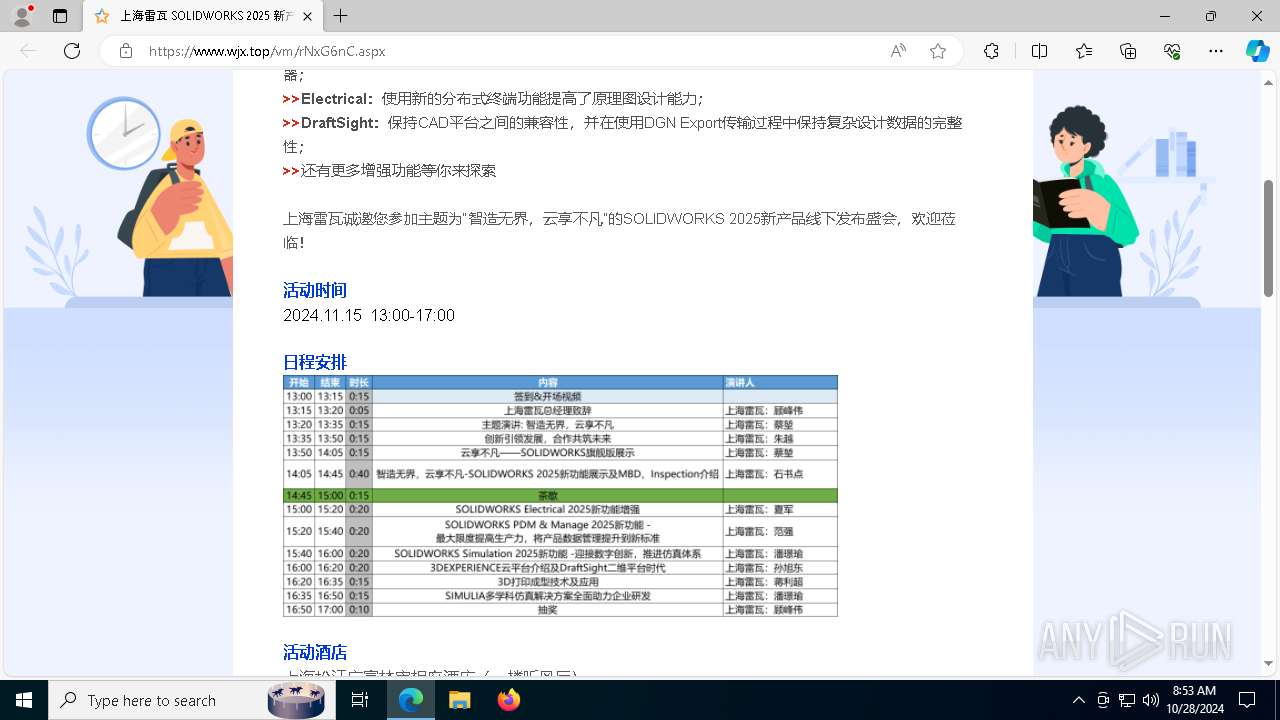Click speaker cell 上海雷瓦：石书点

(780, 474)
